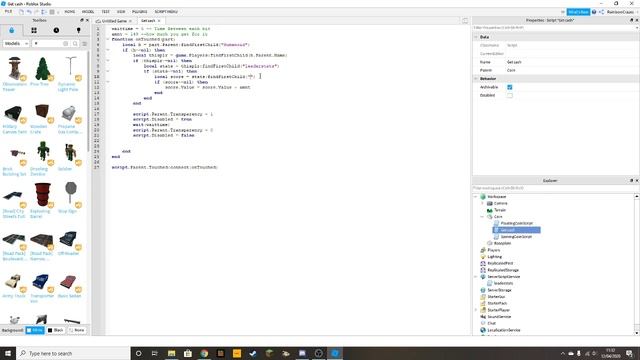Open Chrome from the taskbar
This screenshot has height=360, width=640.
pyautogui.click(x=204, y=353)
